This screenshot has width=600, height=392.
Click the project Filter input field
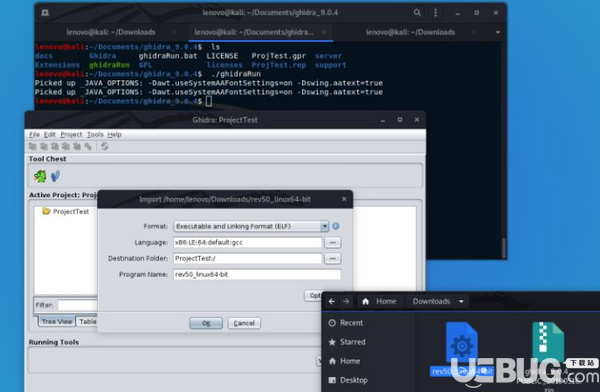click(77, 305)
